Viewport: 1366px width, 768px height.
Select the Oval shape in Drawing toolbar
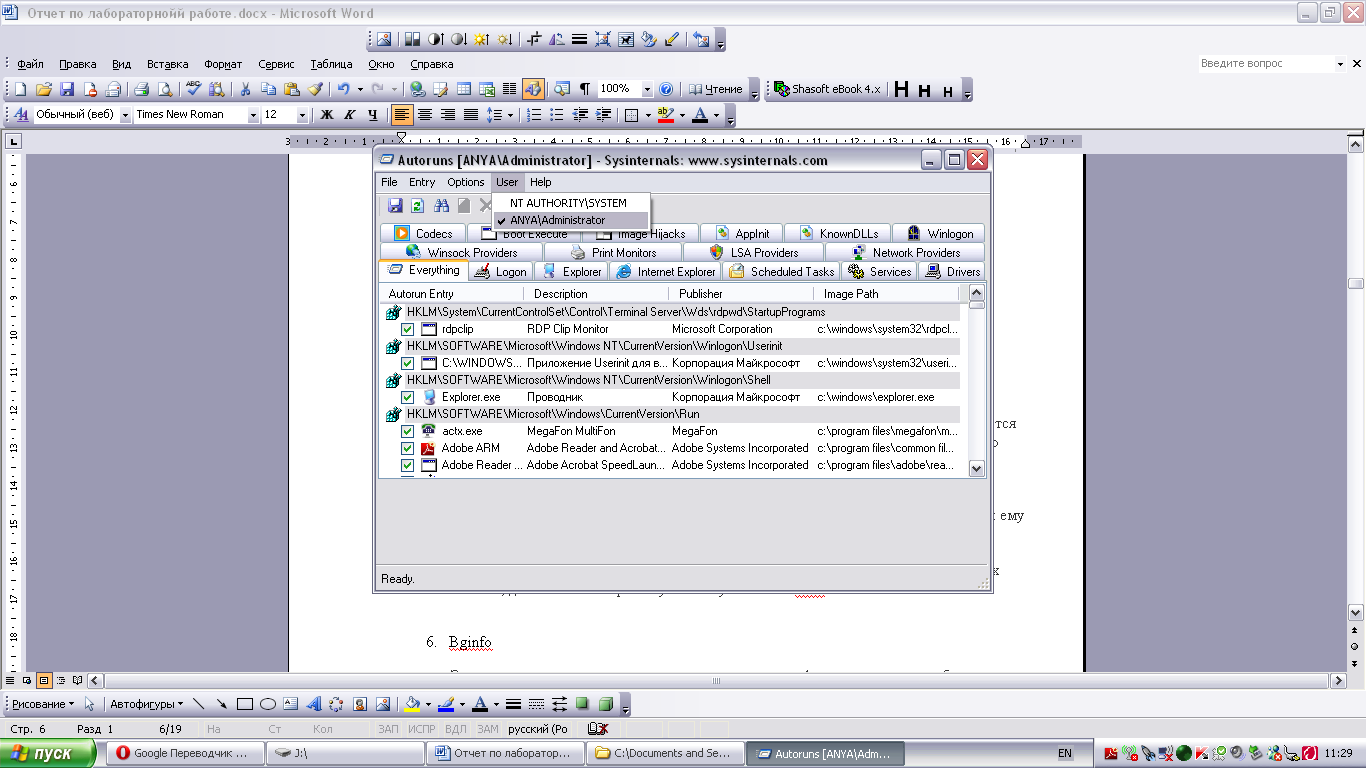tap(268, 704)
